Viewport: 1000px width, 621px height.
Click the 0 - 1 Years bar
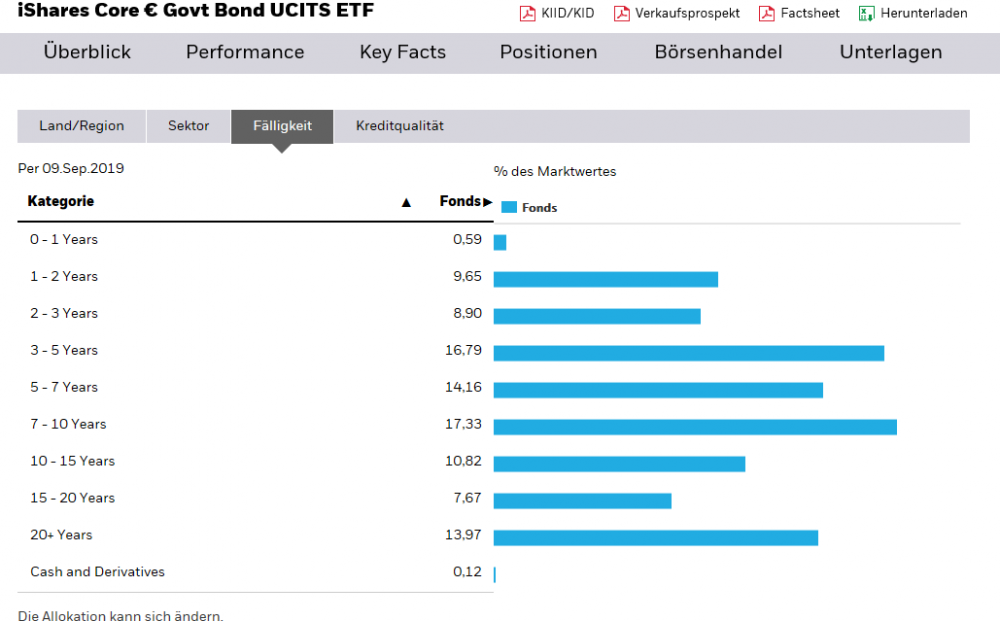click(500, 242)
